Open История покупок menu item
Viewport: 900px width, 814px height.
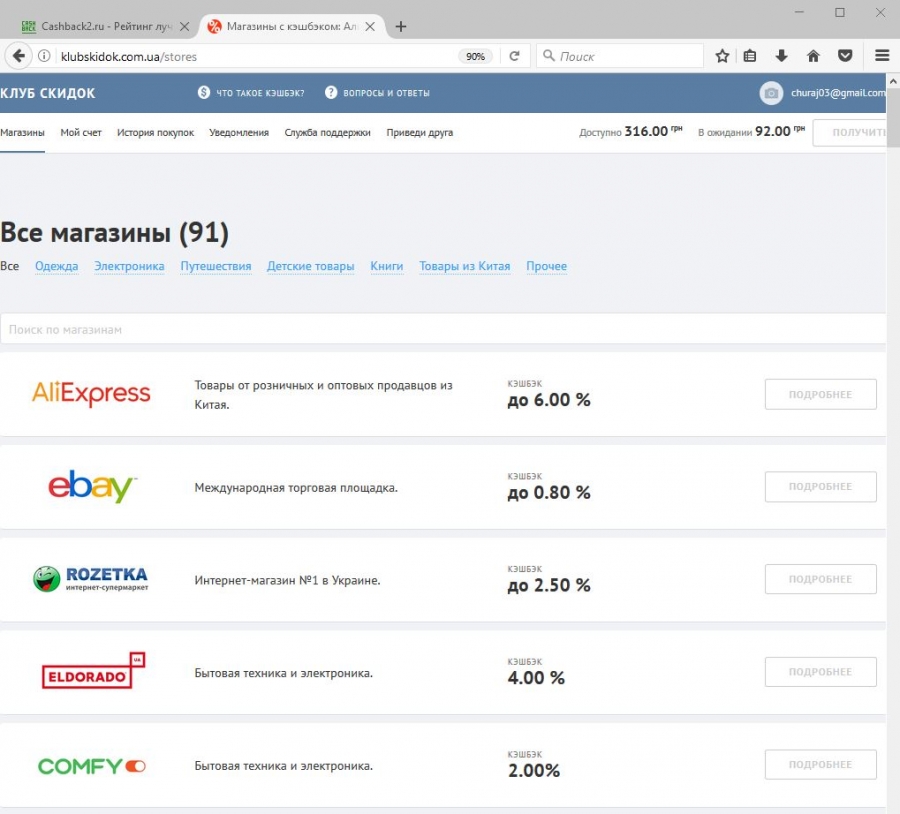click(x=156, y=133)
